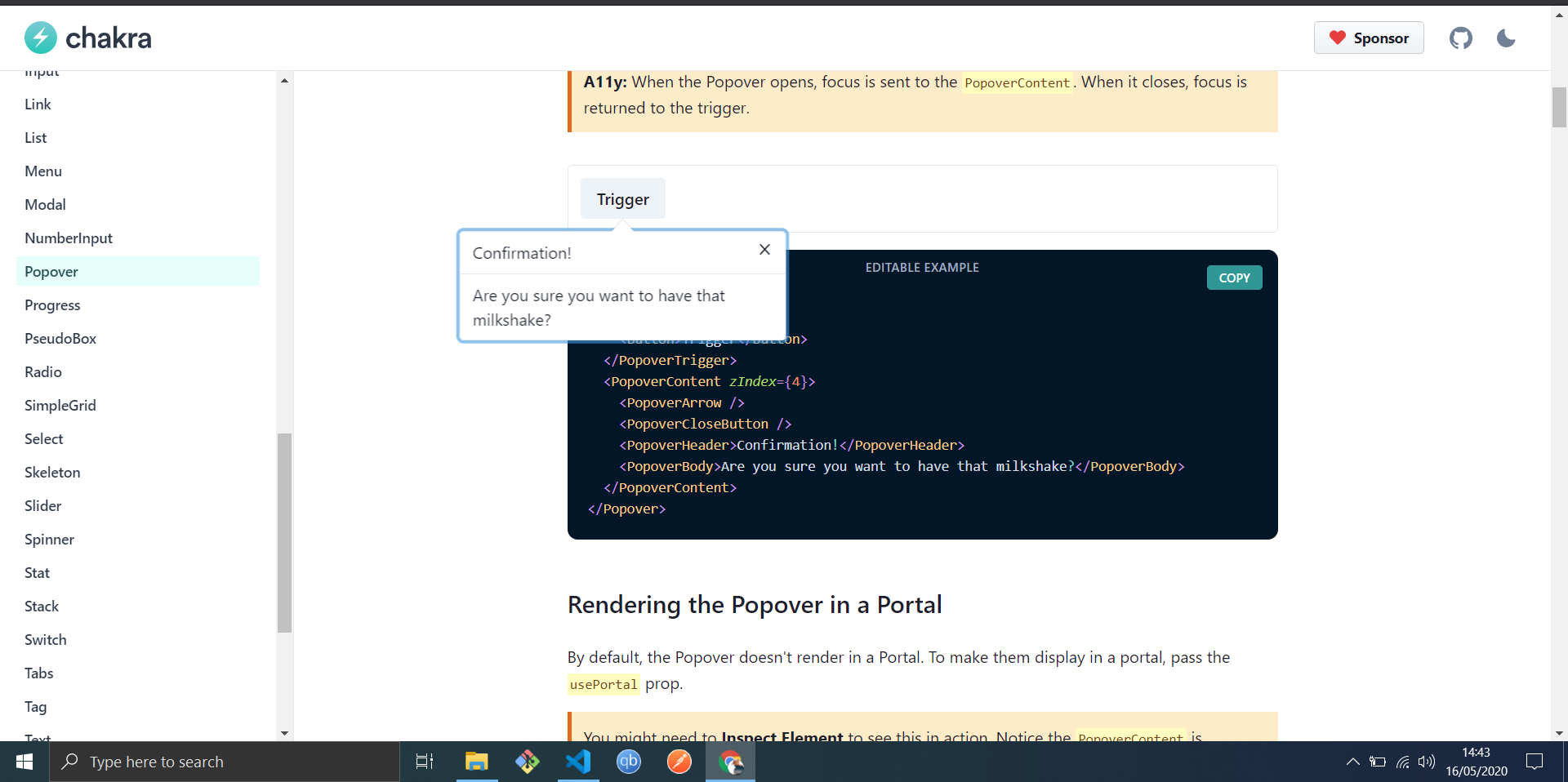The width and height of the screenshot is (1568, 782).
Task: Toggle the popover by clicking Trigger button
Action: pyautogui.click(x=622, y=198)
